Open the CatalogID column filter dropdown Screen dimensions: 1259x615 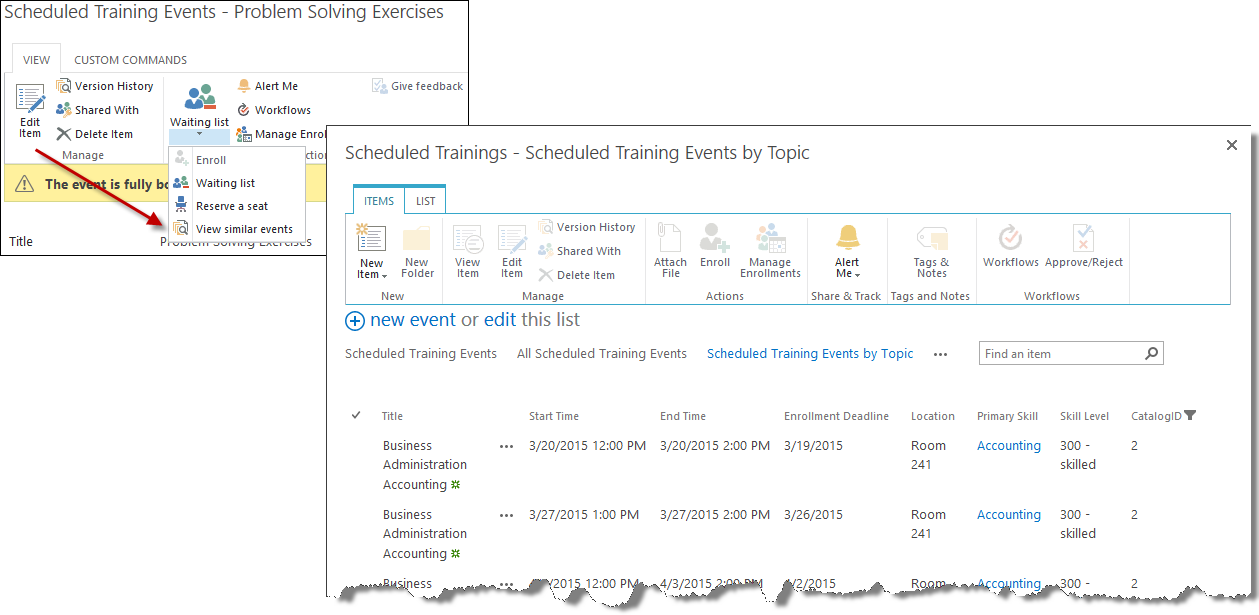tap(1190, 416)
